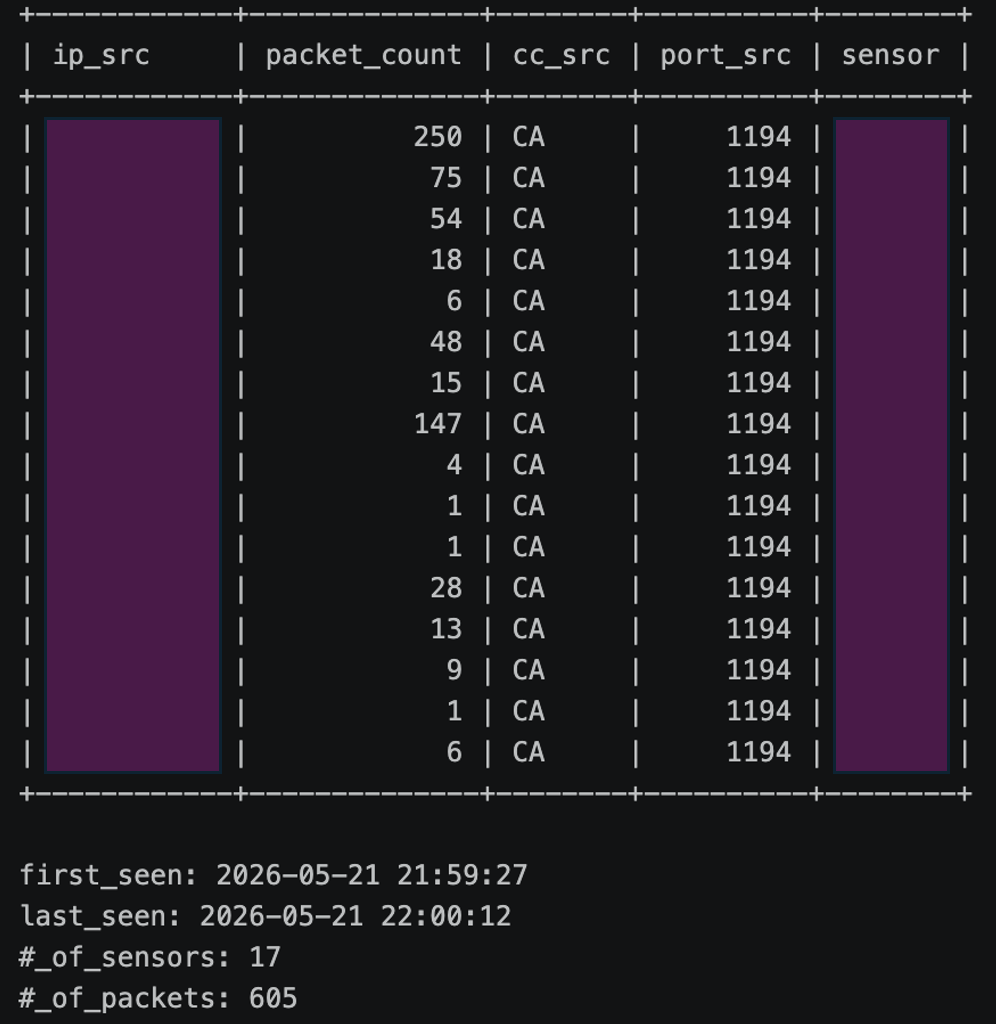The image size is (996, 1024).
Task: Click the packet count value 4
Action: pos(454,466)
